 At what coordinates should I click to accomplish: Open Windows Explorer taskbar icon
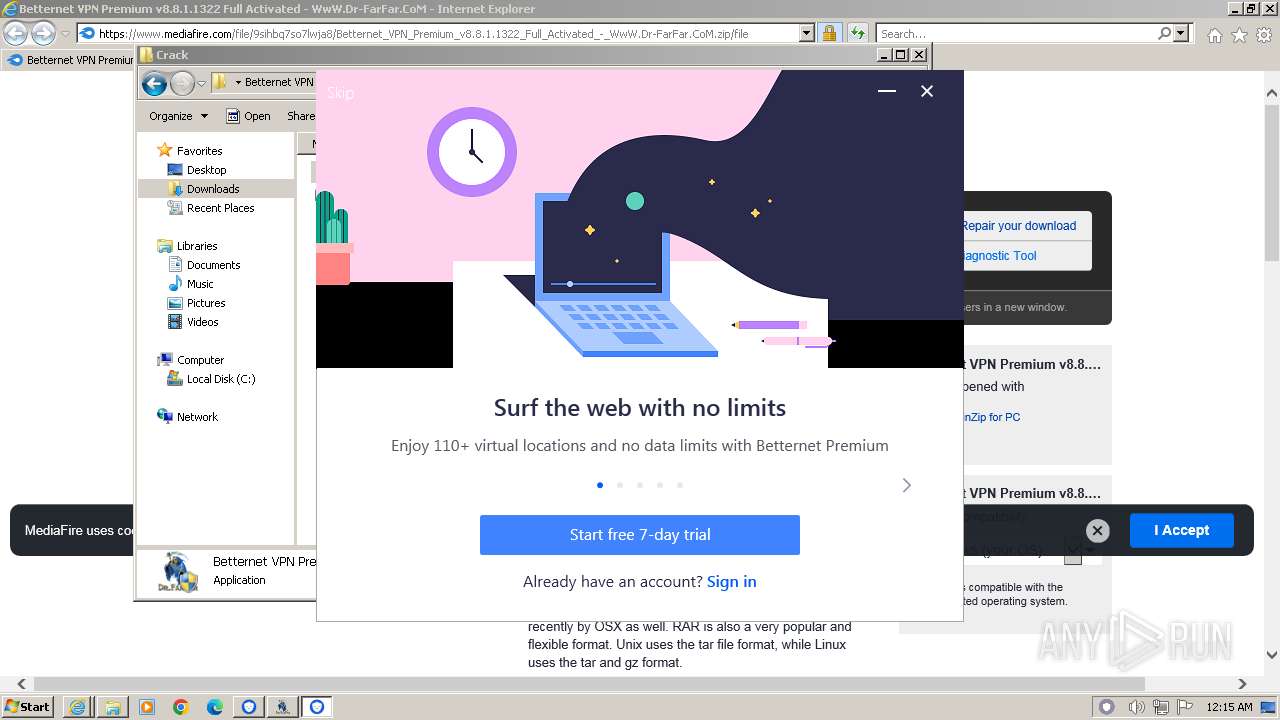click(112, 707)
